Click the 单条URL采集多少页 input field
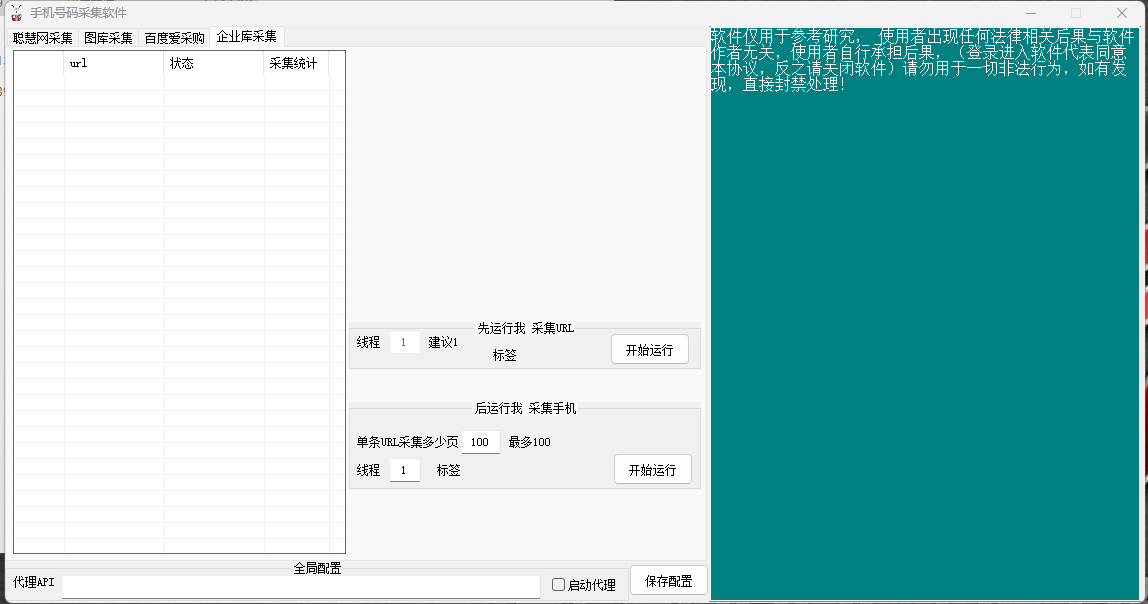 (480, 442)
